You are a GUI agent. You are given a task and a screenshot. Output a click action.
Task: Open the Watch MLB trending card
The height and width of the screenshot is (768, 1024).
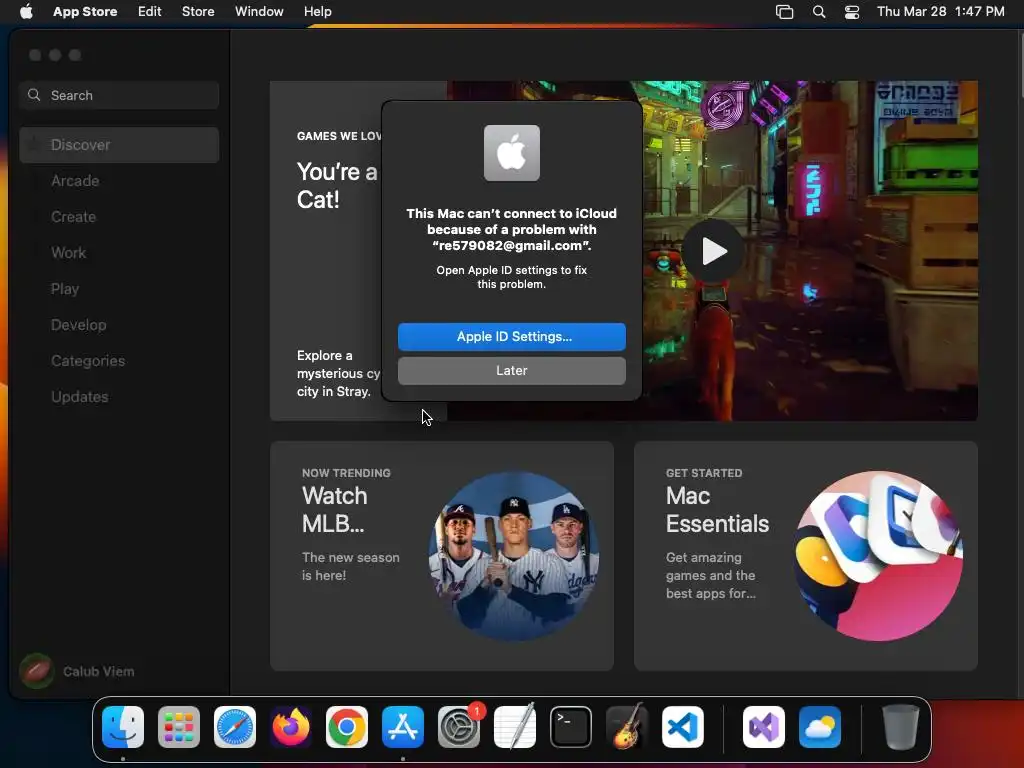(x=442, y=556)
